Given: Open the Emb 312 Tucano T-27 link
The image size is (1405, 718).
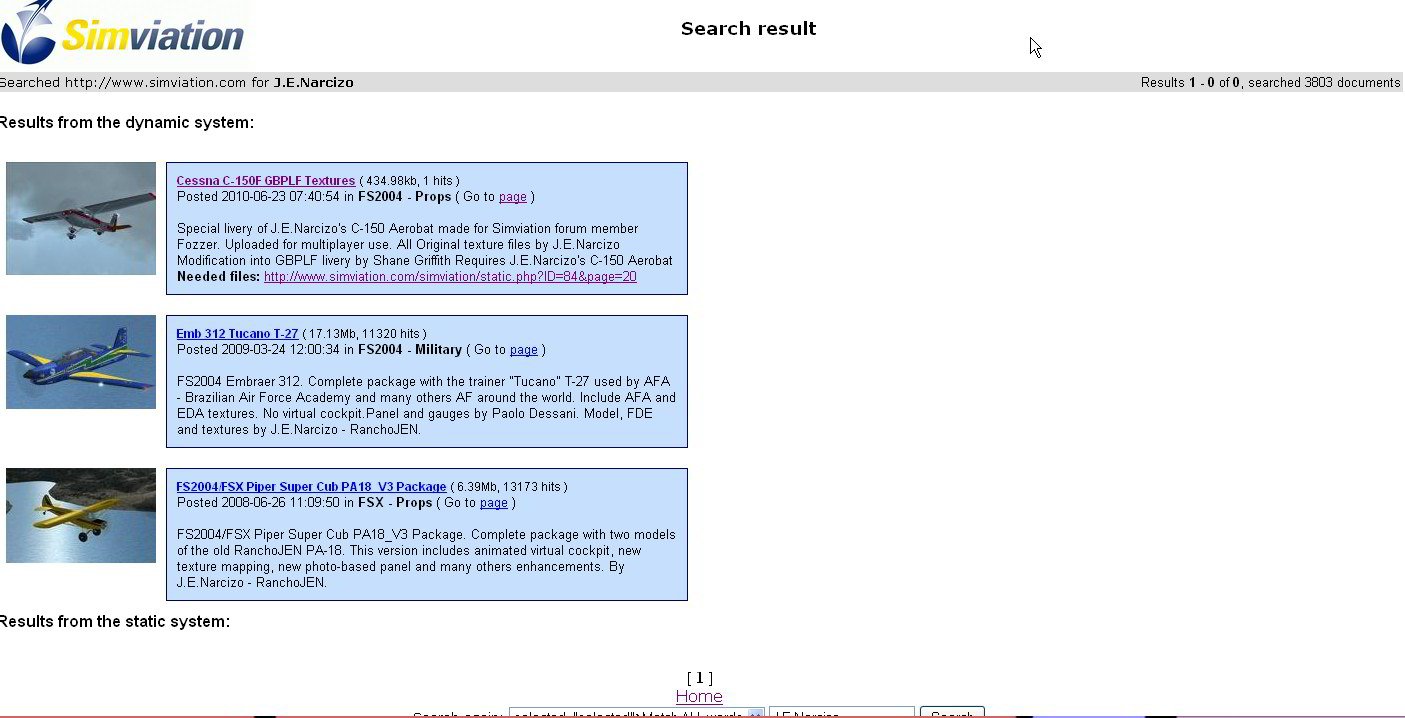Looking at the screenshot, I should coord(237,334).
